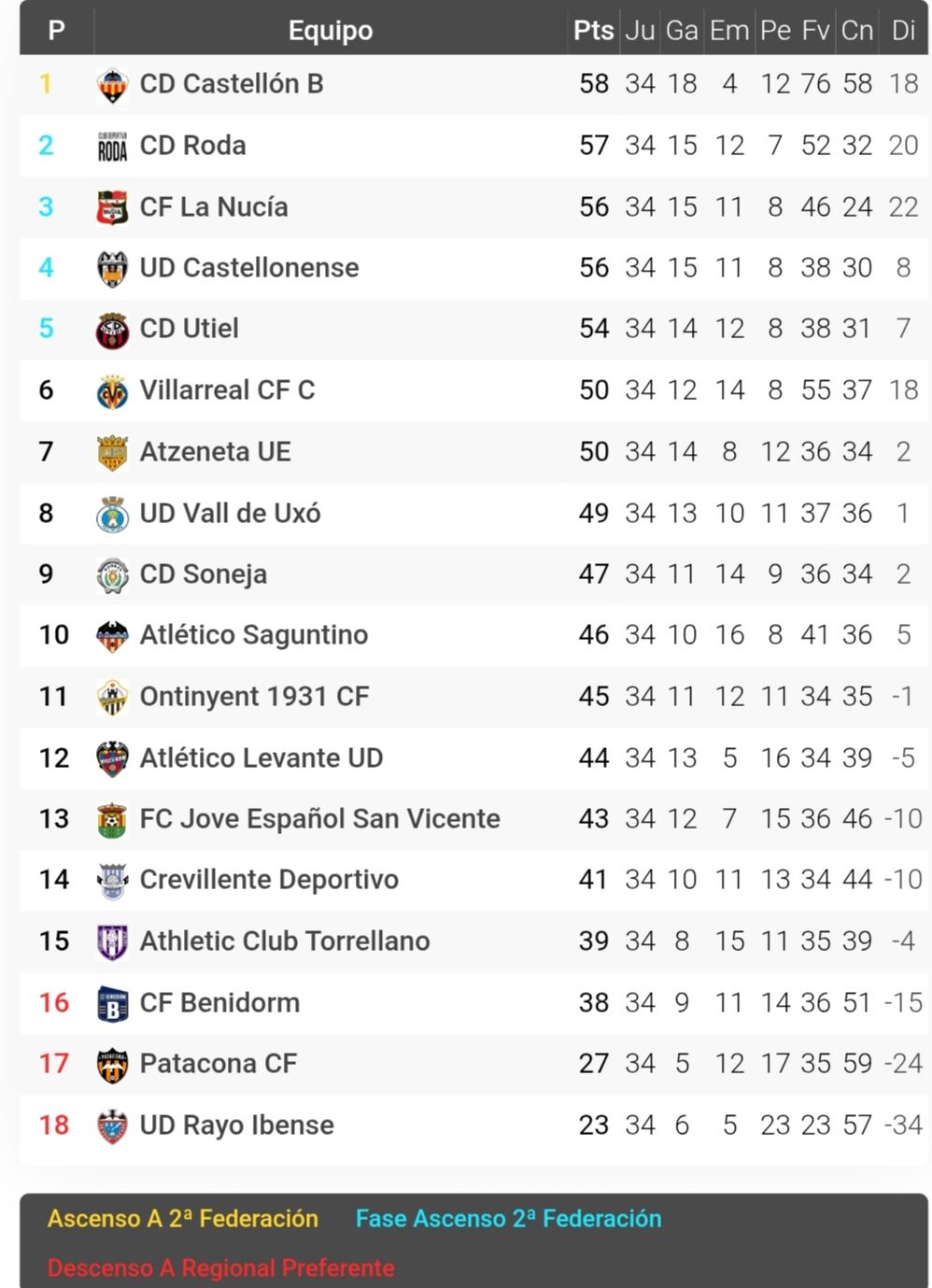The height and width of the screenshot is (1288, 932).
Task: Open the UD Castellonense team name
Action: [249, 268]
